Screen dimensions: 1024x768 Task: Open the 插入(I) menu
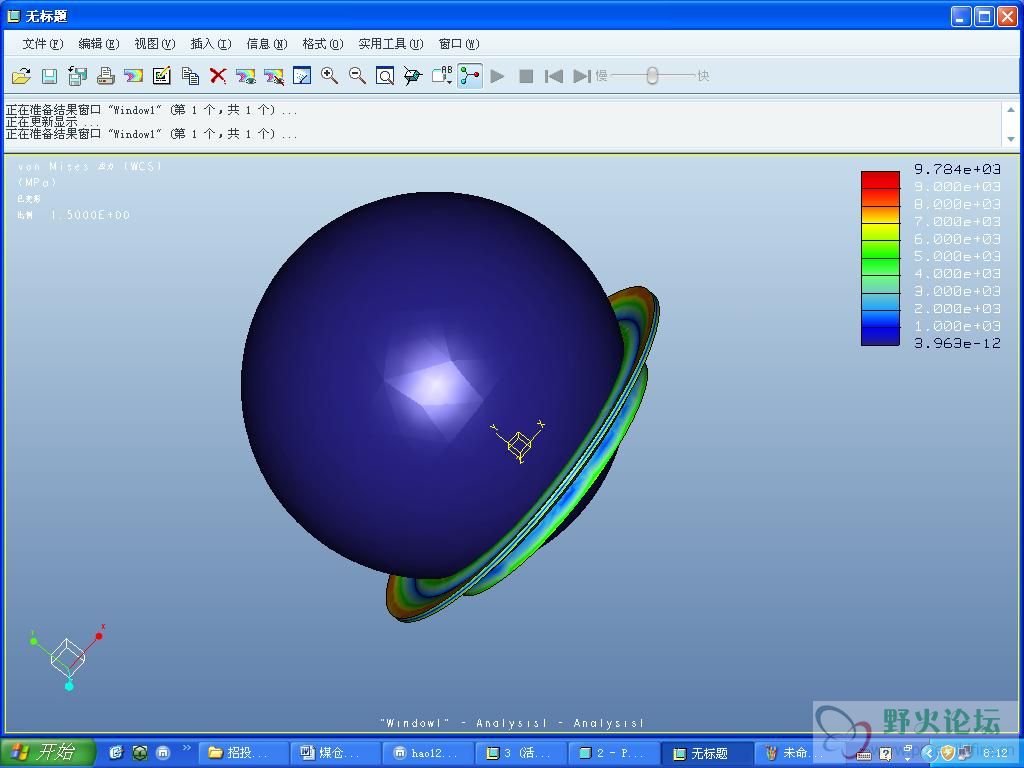pyautogui.click(x=210, y=44)
